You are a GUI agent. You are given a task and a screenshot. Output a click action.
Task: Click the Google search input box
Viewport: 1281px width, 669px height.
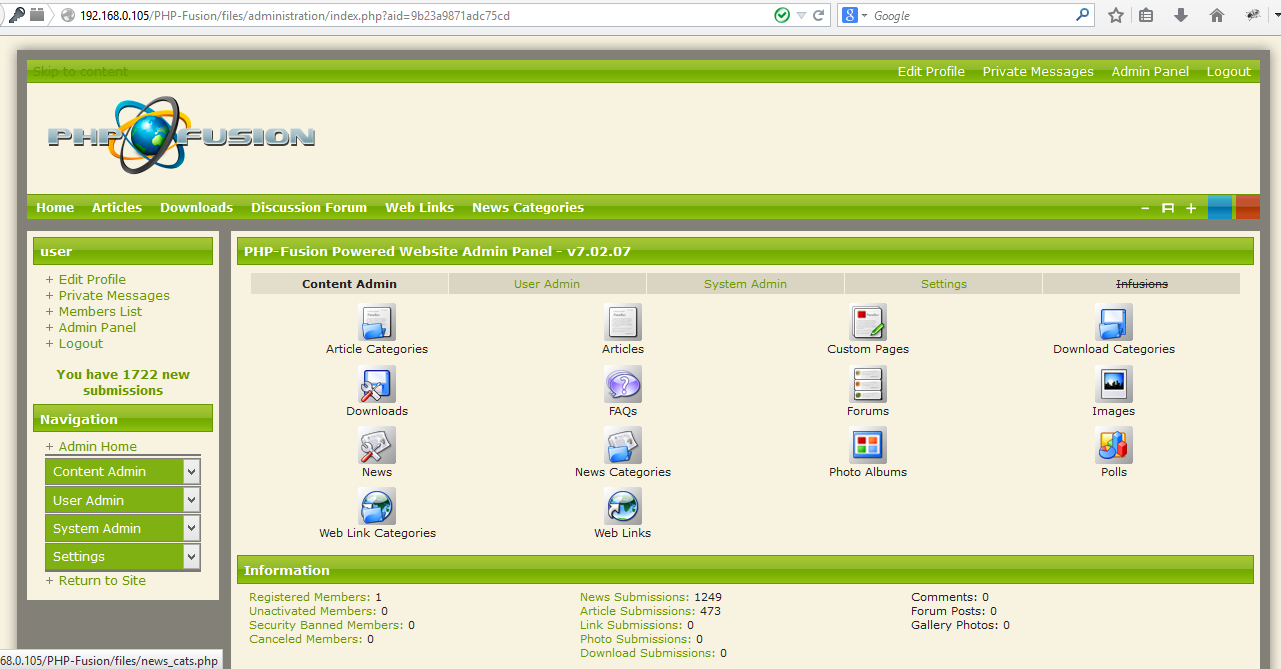tap(972, 15)
